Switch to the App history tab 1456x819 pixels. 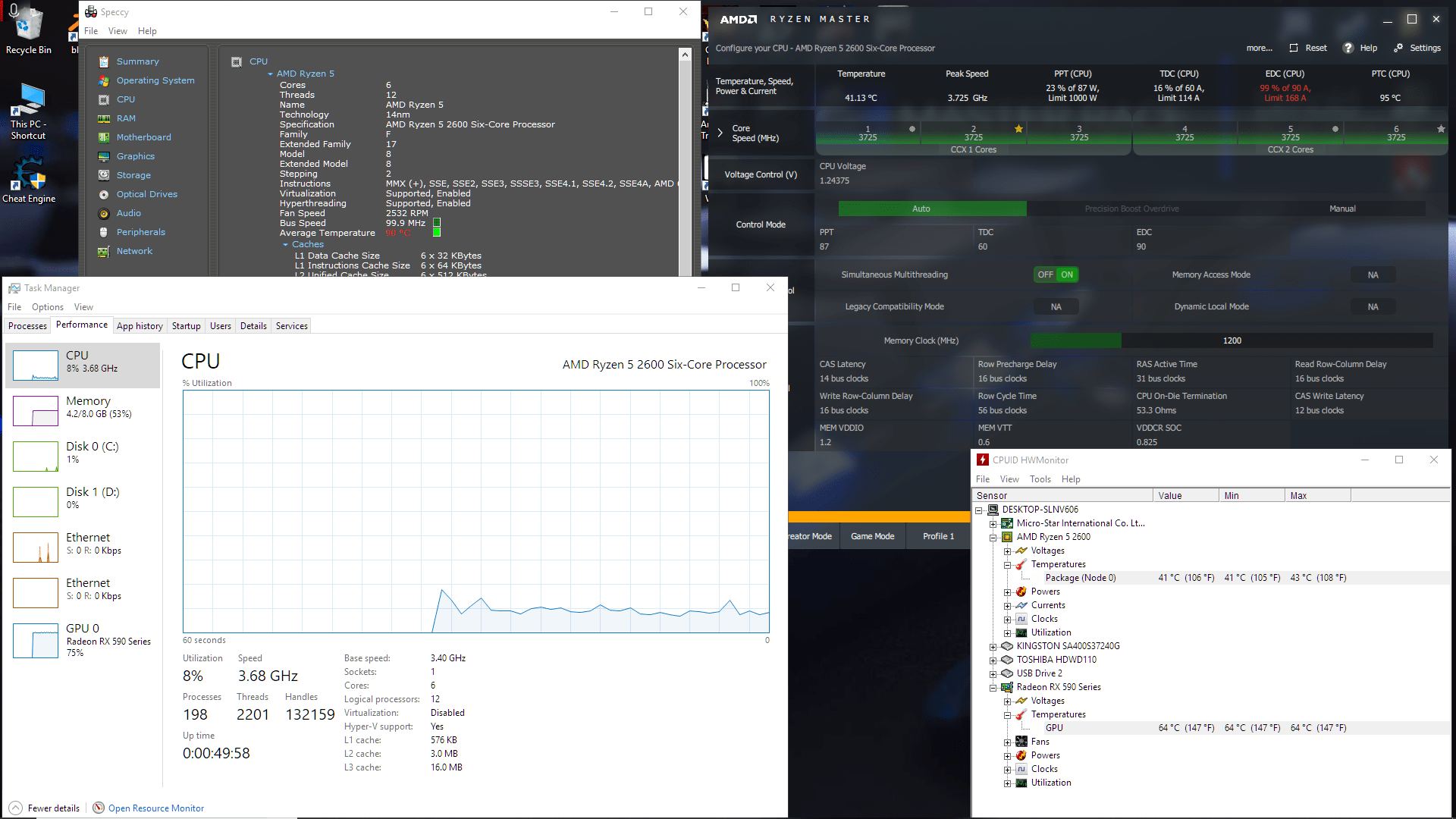tap(140, 325)
